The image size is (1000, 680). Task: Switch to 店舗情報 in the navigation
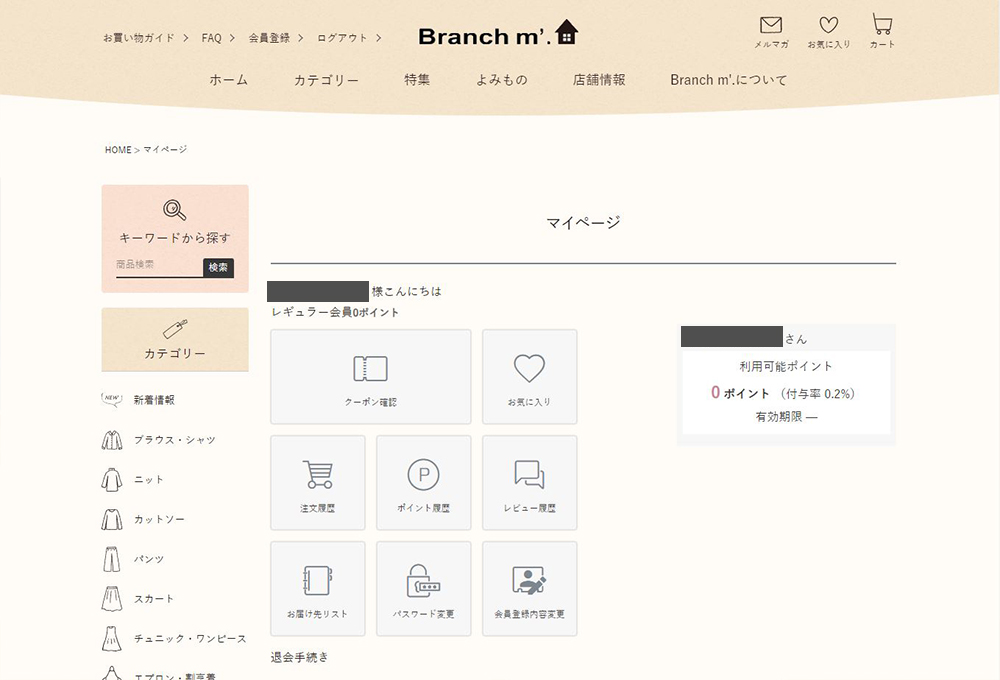[596, 80]
